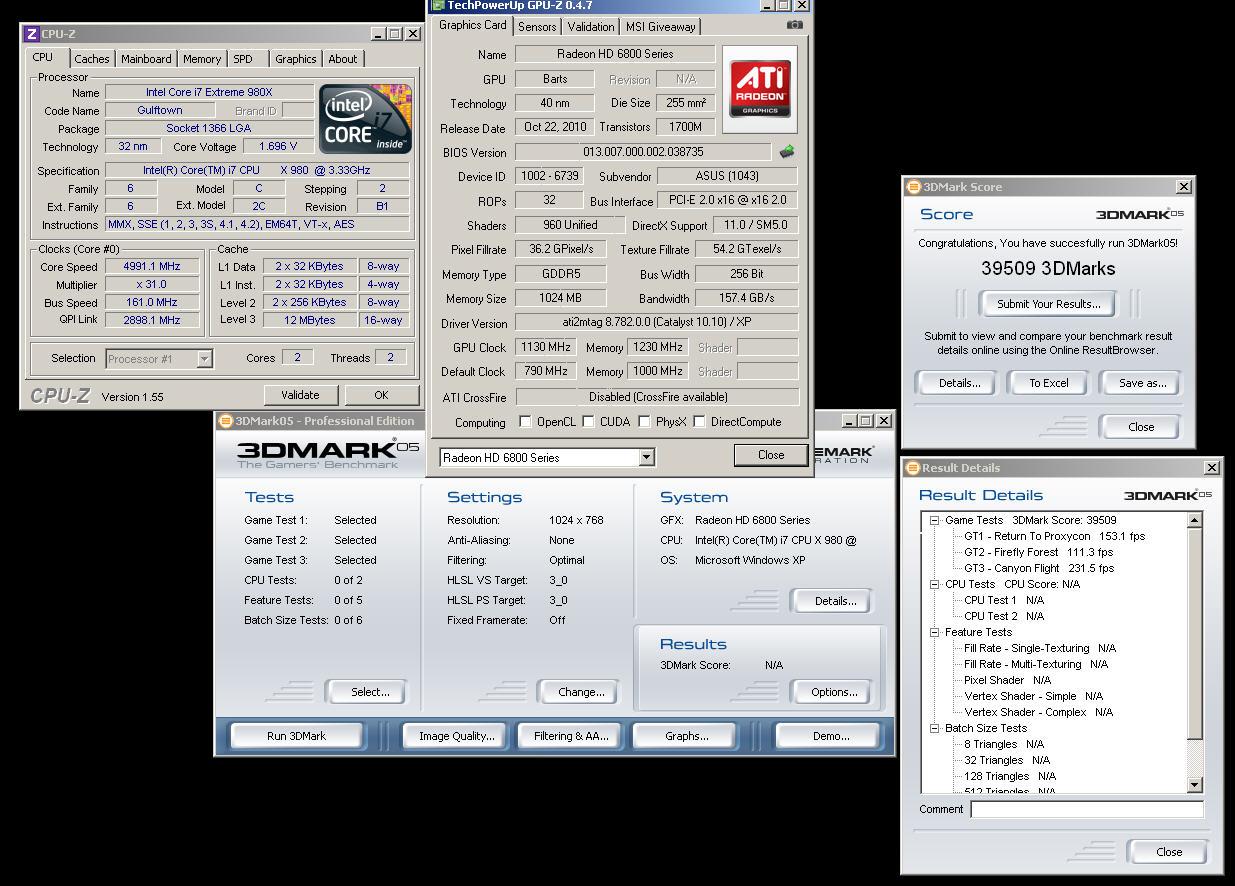This screenshot has width=1235, height=886.
Task: Toggle the DirectCompute checkbox
Action: tap(699, 422)
